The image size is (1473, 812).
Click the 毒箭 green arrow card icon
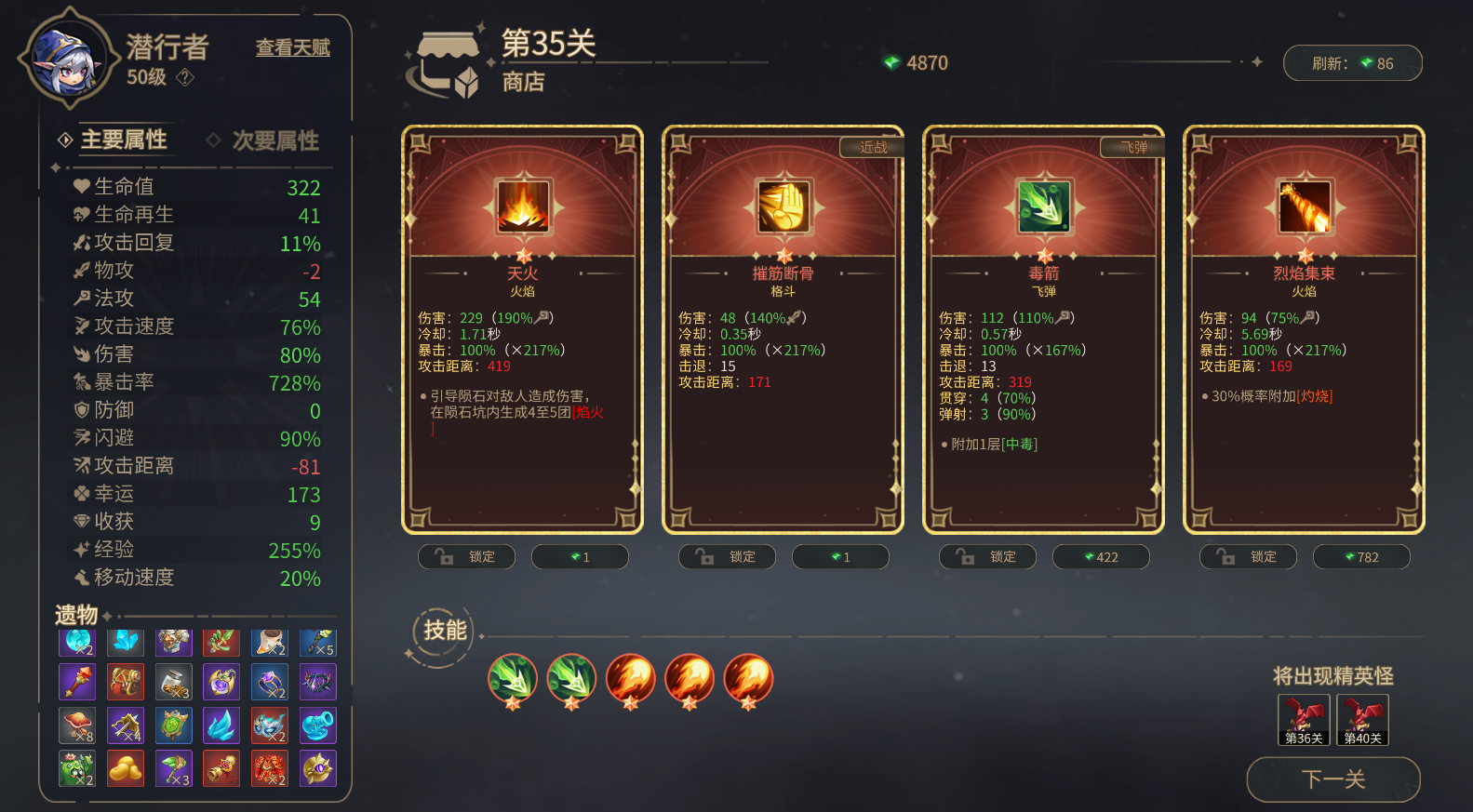[1044, 206]
